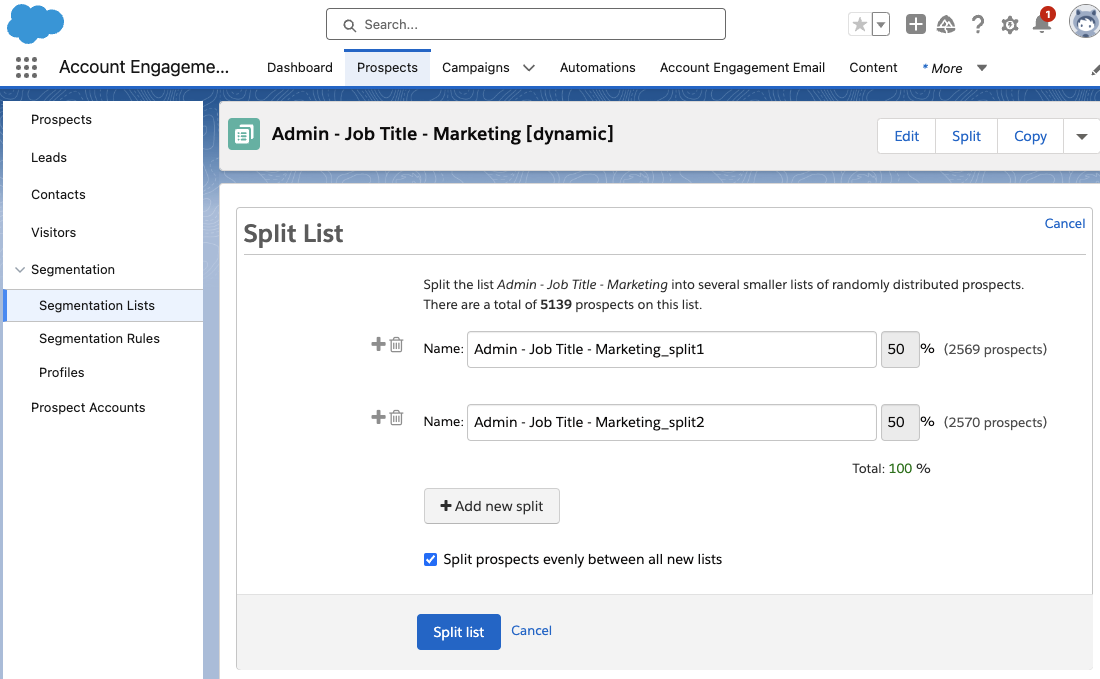Click the Edit button
Image resolution: width=1100 pixels, height=679 pixels.
click(906, 136)
